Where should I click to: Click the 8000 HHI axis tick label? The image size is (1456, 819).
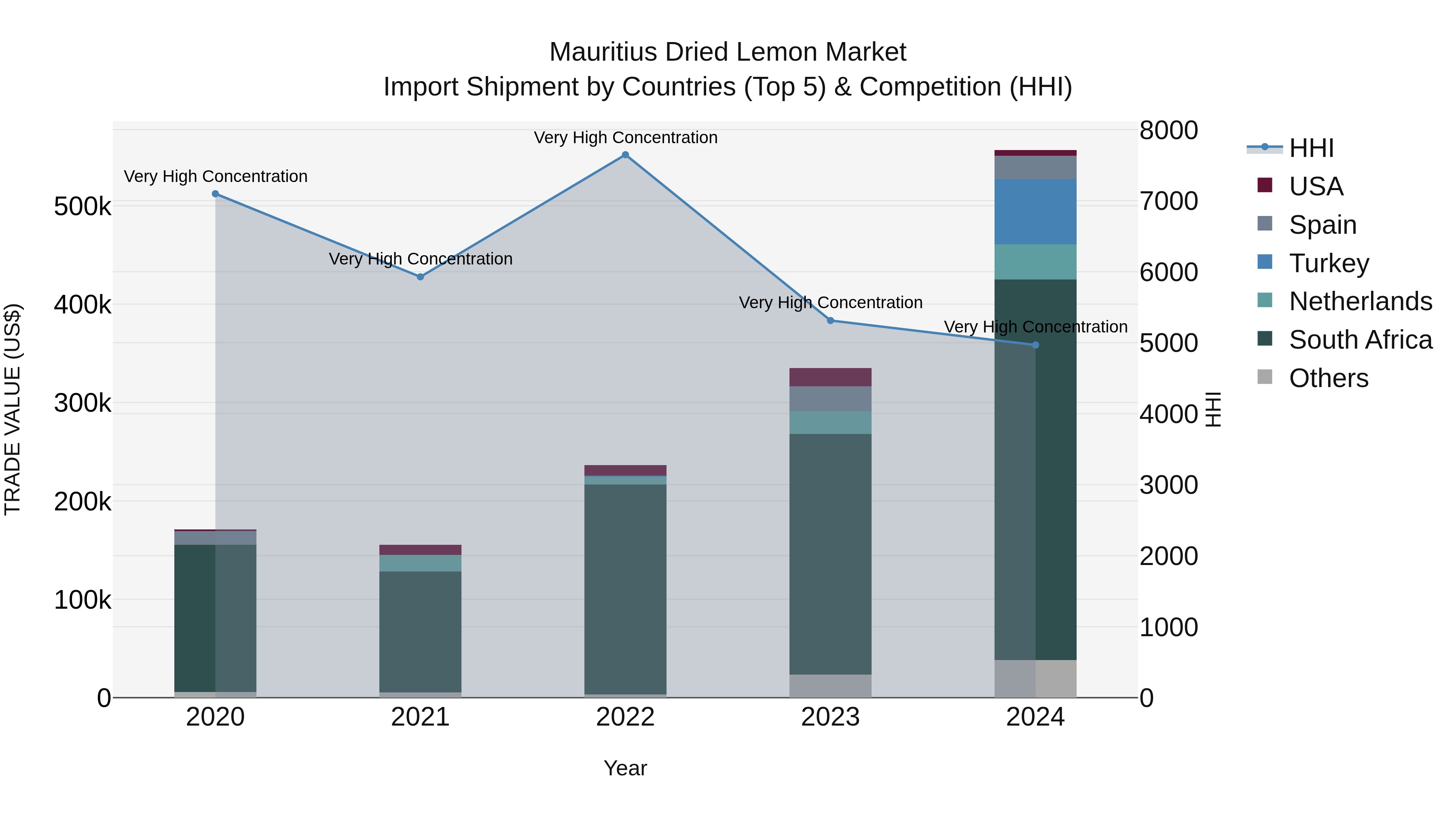pos(1169,131)
